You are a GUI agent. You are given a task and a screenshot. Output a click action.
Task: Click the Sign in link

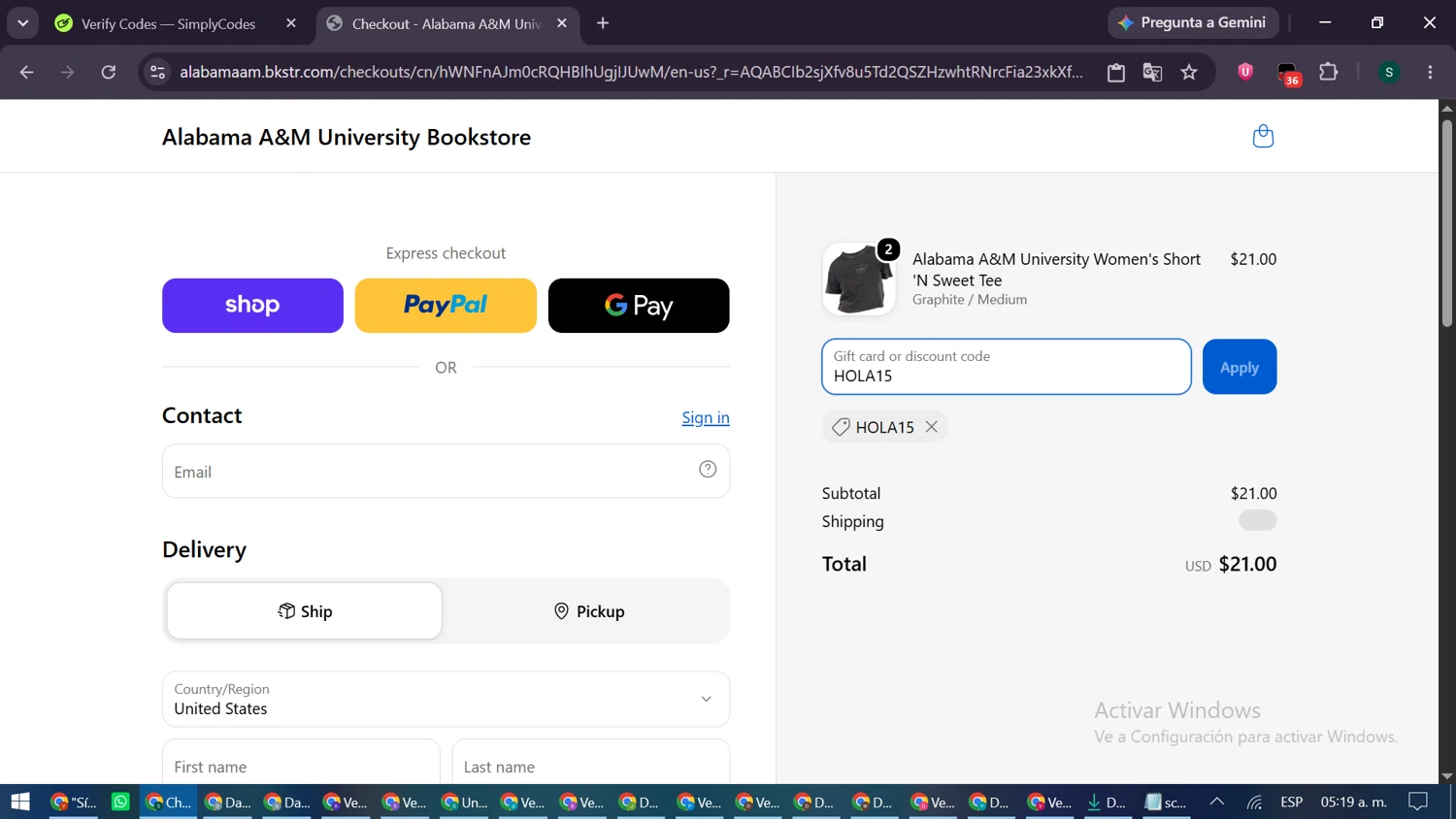coord(706,417)
